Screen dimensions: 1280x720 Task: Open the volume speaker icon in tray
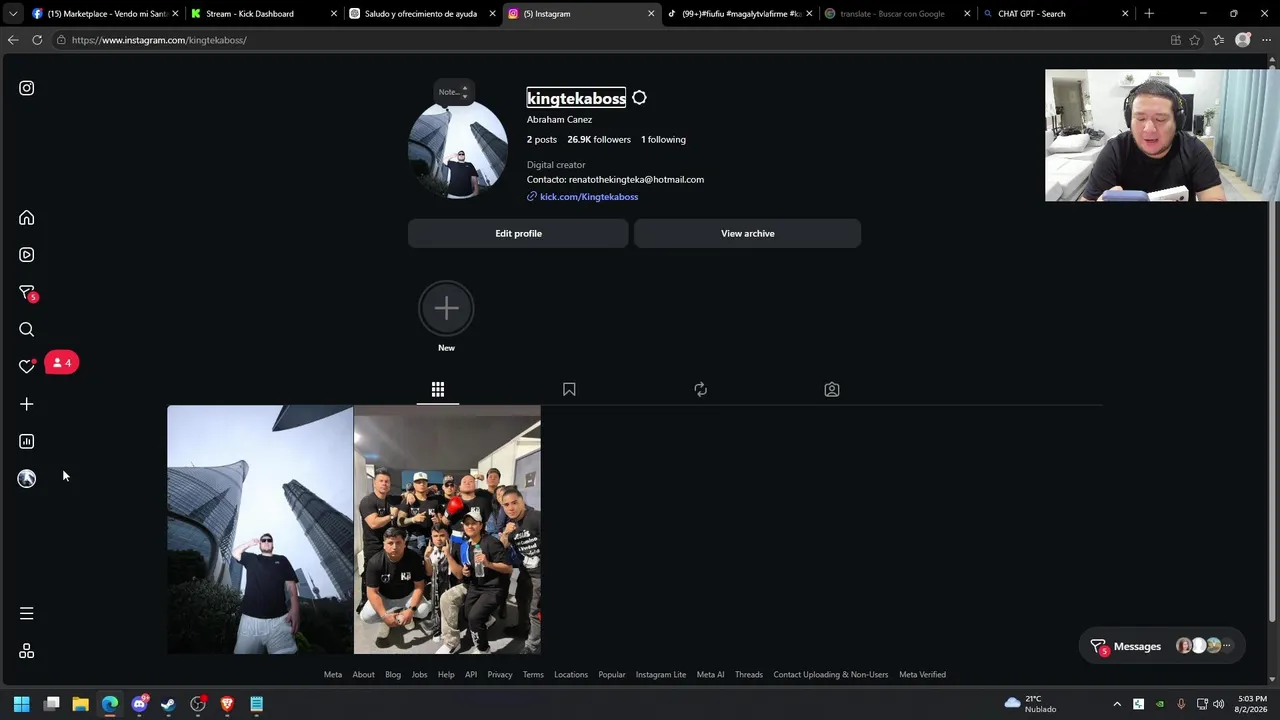pos(1218,704)
